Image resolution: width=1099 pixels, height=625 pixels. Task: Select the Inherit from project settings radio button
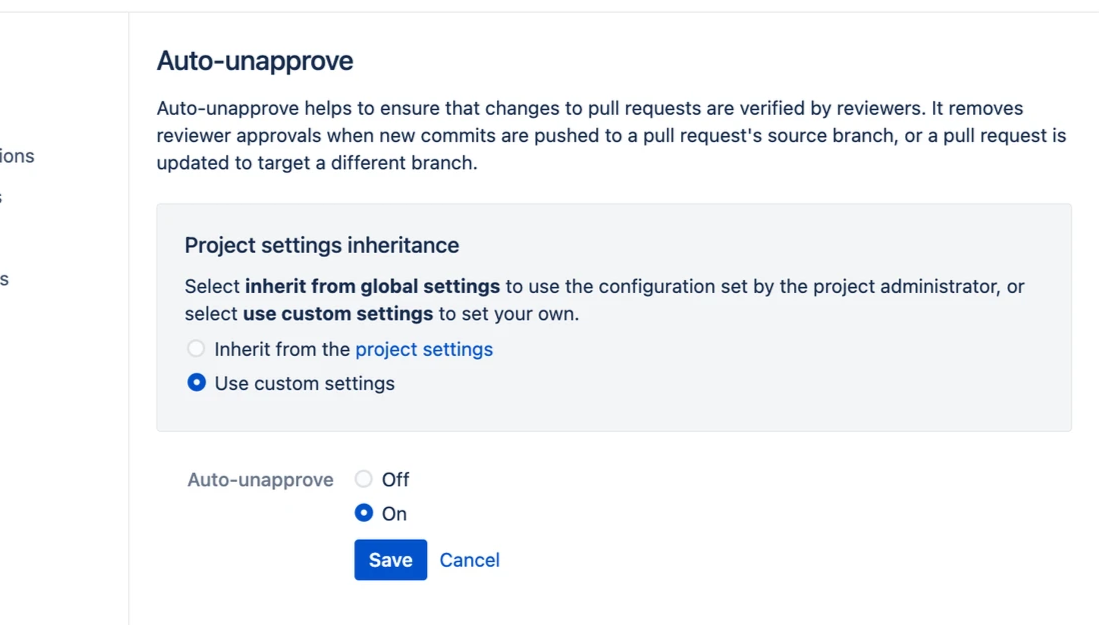tap(196, 349)
